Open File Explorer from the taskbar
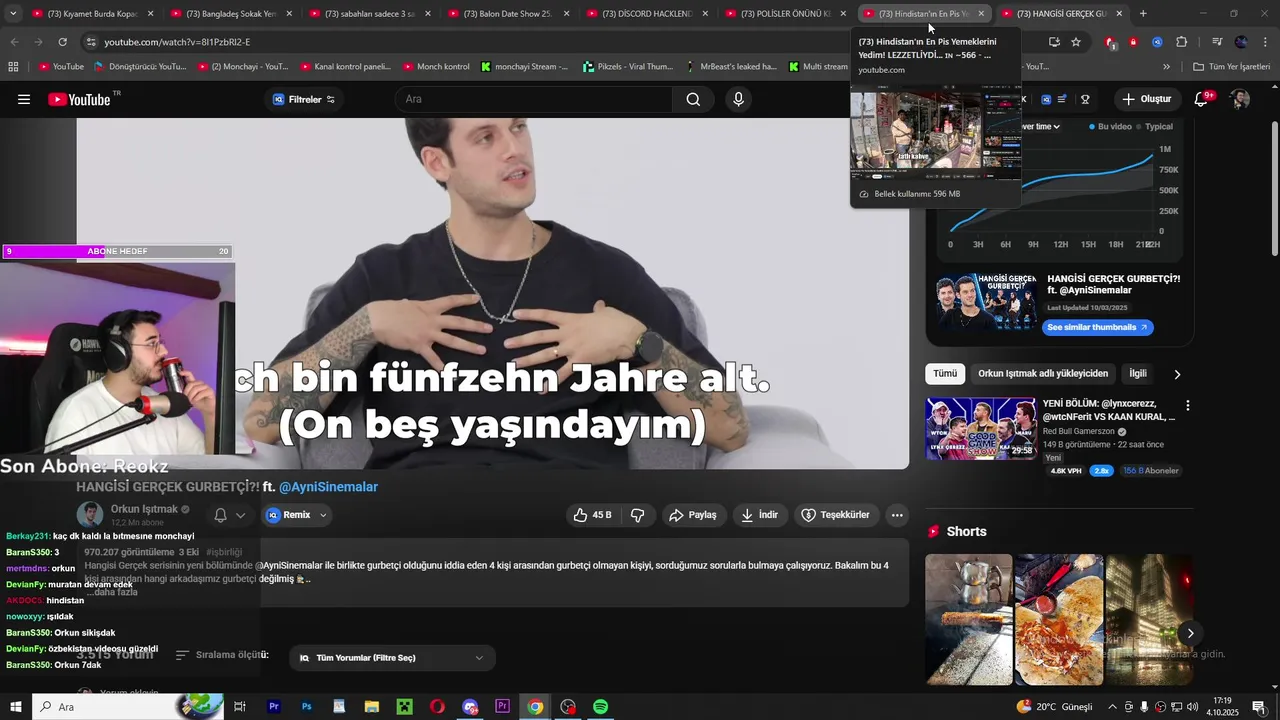 tap(372, 707)
